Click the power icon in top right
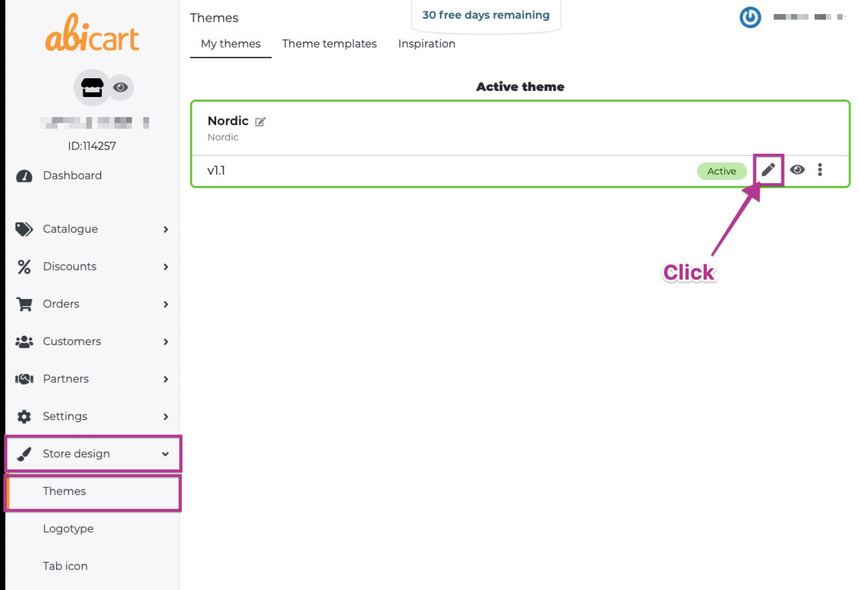The image size is (860, 590). tap(750, 17)
